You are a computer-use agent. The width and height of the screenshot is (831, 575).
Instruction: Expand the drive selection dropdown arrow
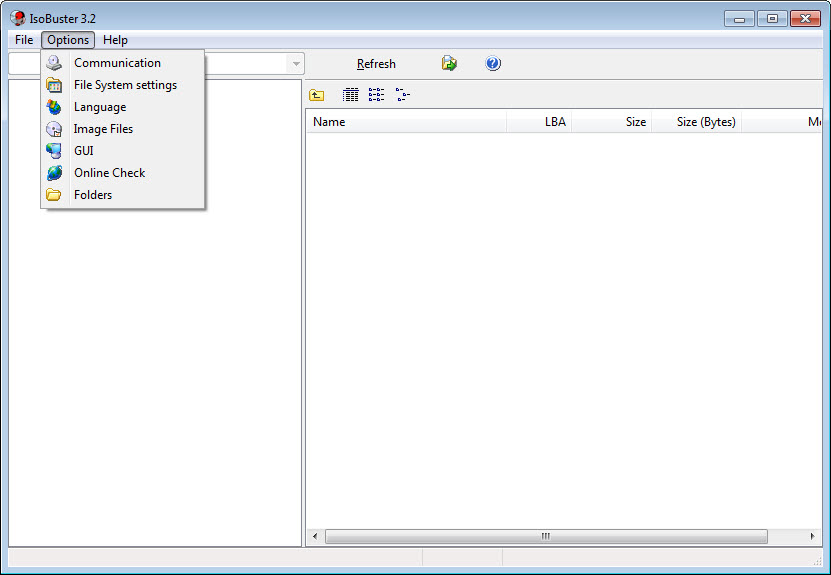pyautogui.click(x=296, y=64)
